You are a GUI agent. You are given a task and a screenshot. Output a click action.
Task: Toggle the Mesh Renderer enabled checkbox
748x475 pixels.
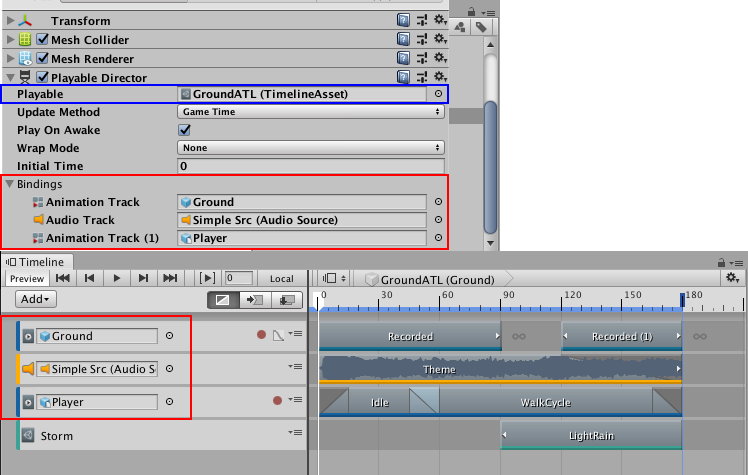(42, 59)
